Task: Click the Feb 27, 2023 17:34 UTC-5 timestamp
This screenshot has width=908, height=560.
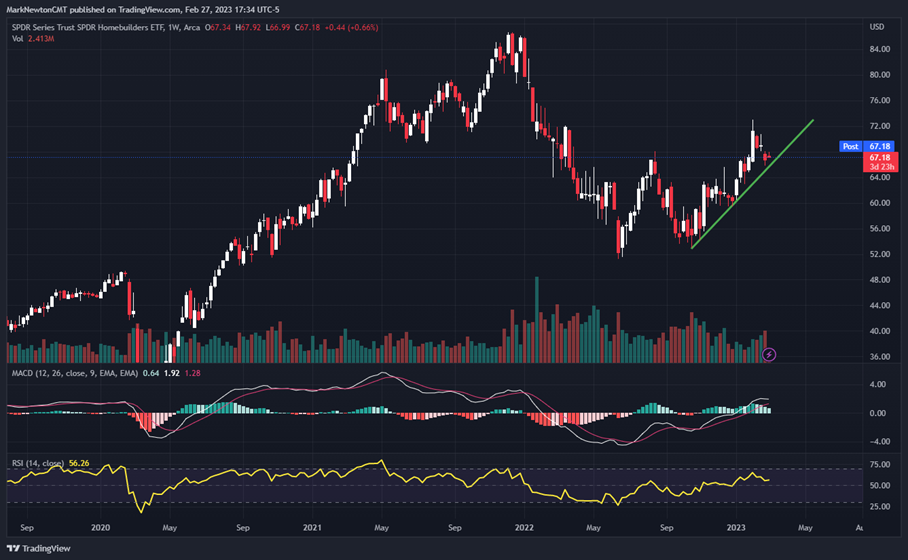Action: click(x=232, y=9)
